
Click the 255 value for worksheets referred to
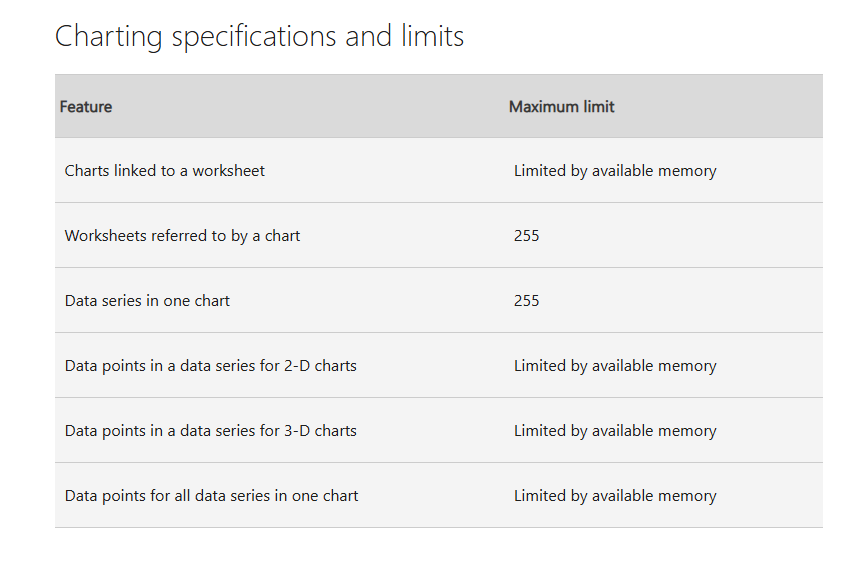point(526,236)
